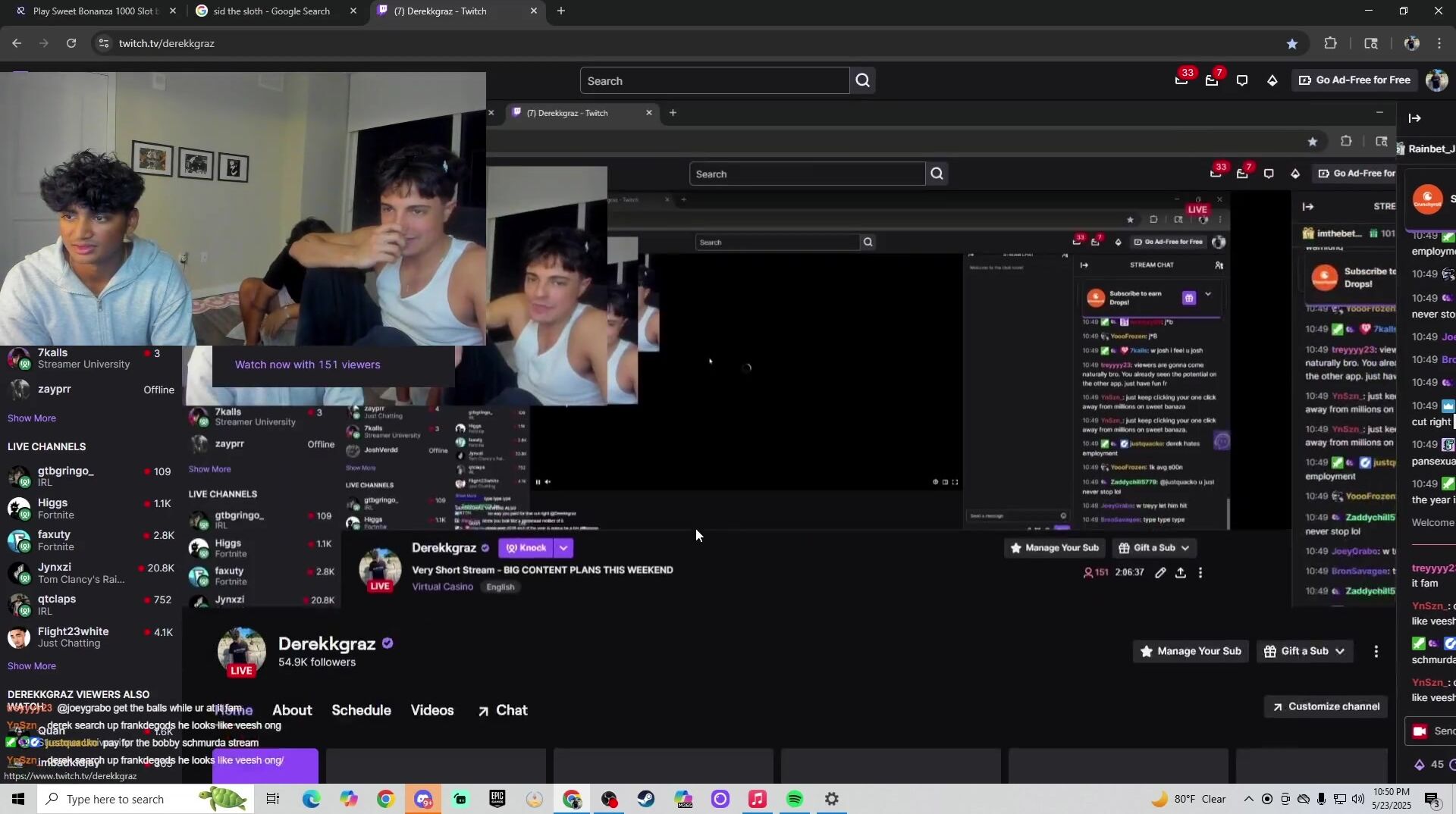Open gtbgringo_ live channel in sidebar
The width and height of the screenshot is (1456, 814).
[91, 477]
